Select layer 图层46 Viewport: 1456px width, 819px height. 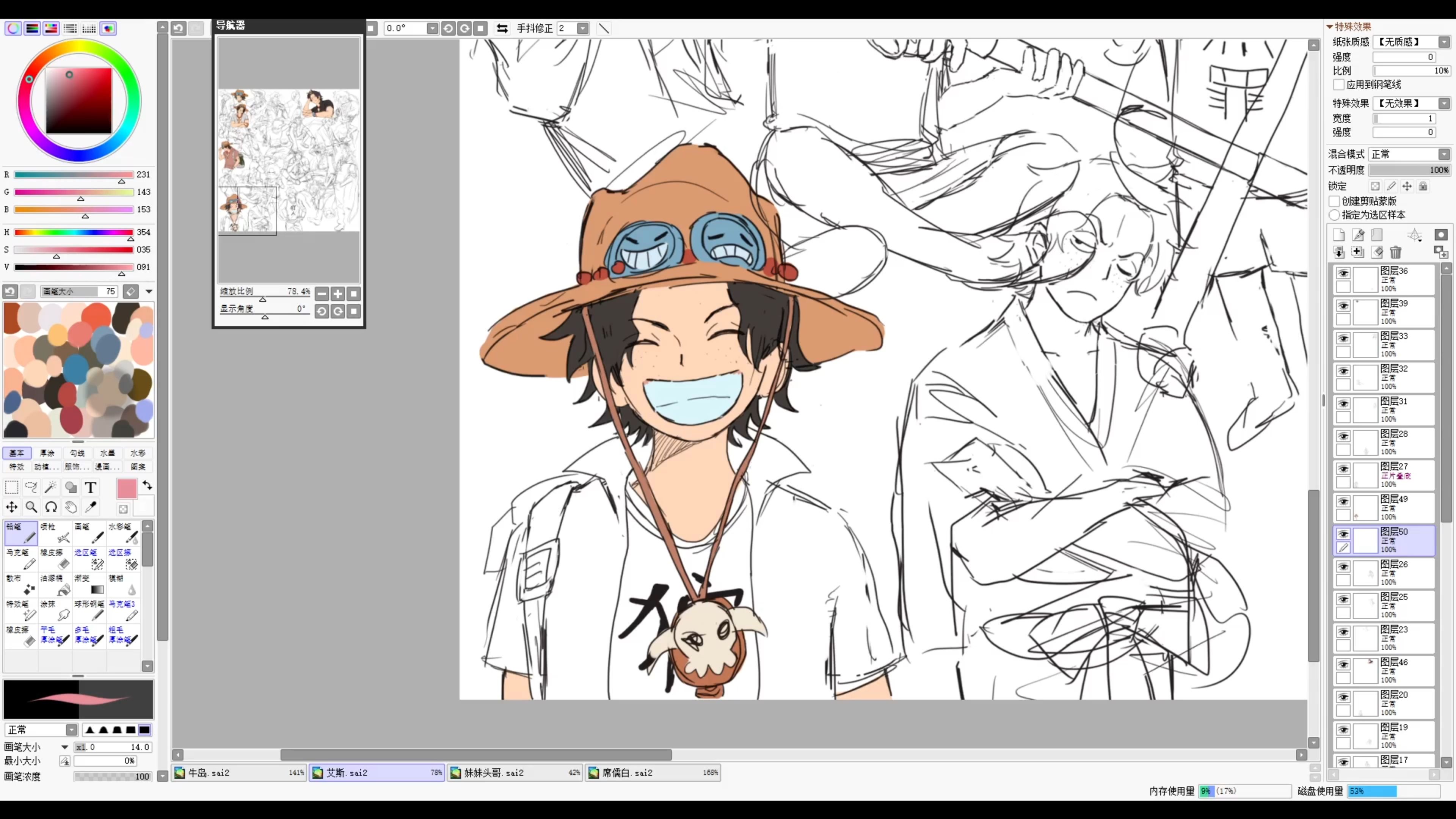(x=1384, y=670)
